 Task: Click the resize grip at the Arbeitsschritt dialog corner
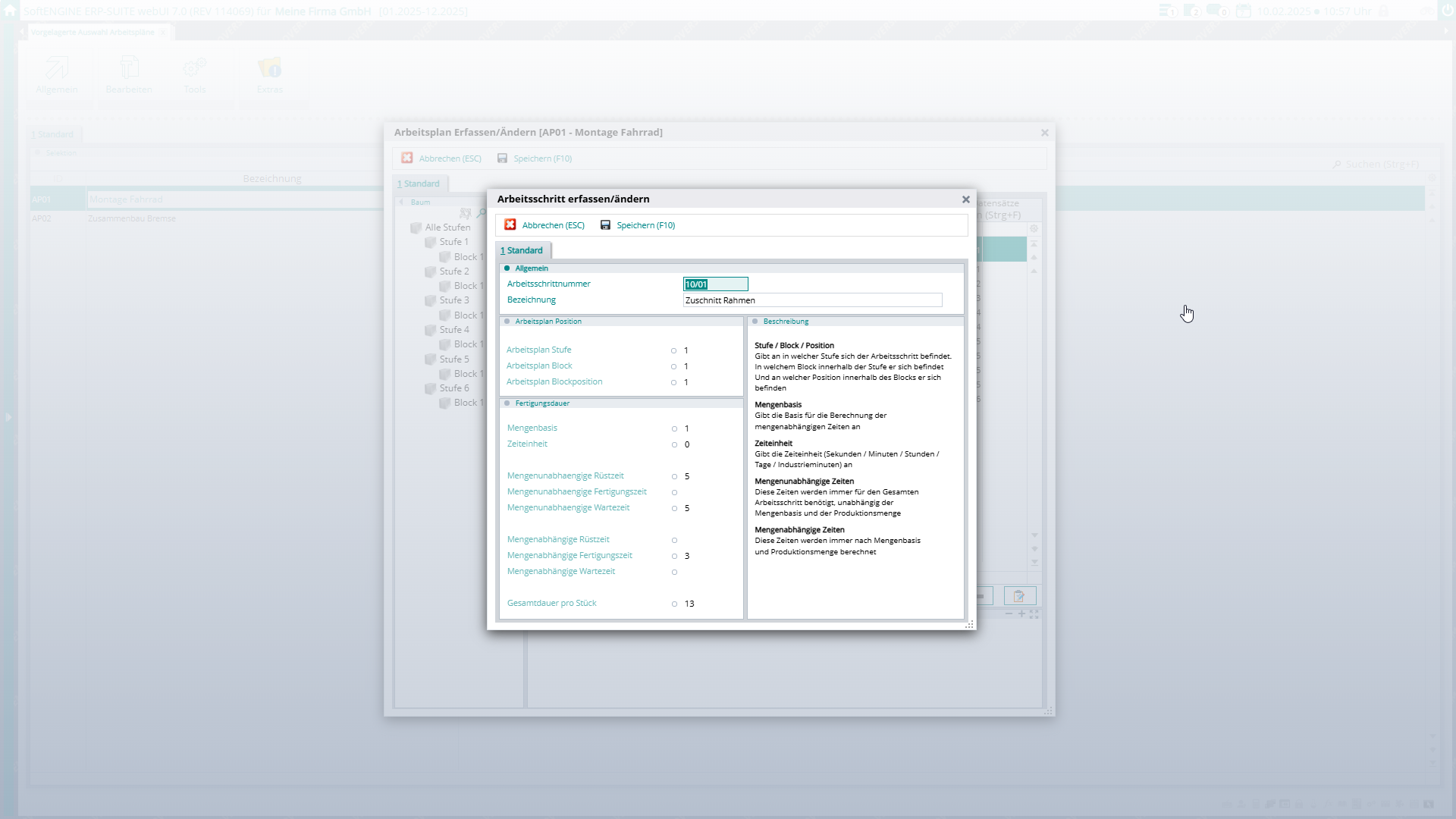(969, 625)
